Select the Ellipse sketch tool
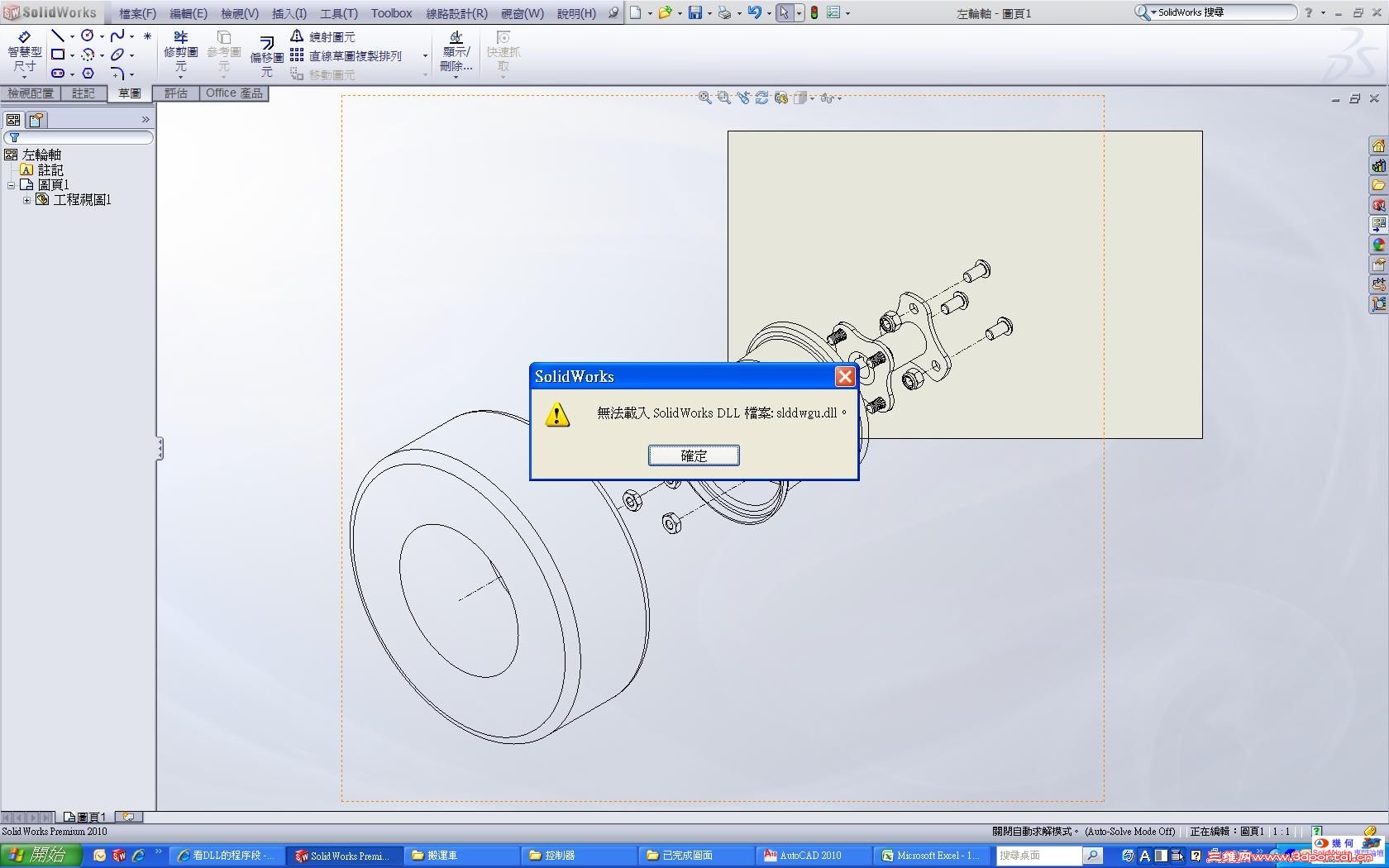 (117, 55)
